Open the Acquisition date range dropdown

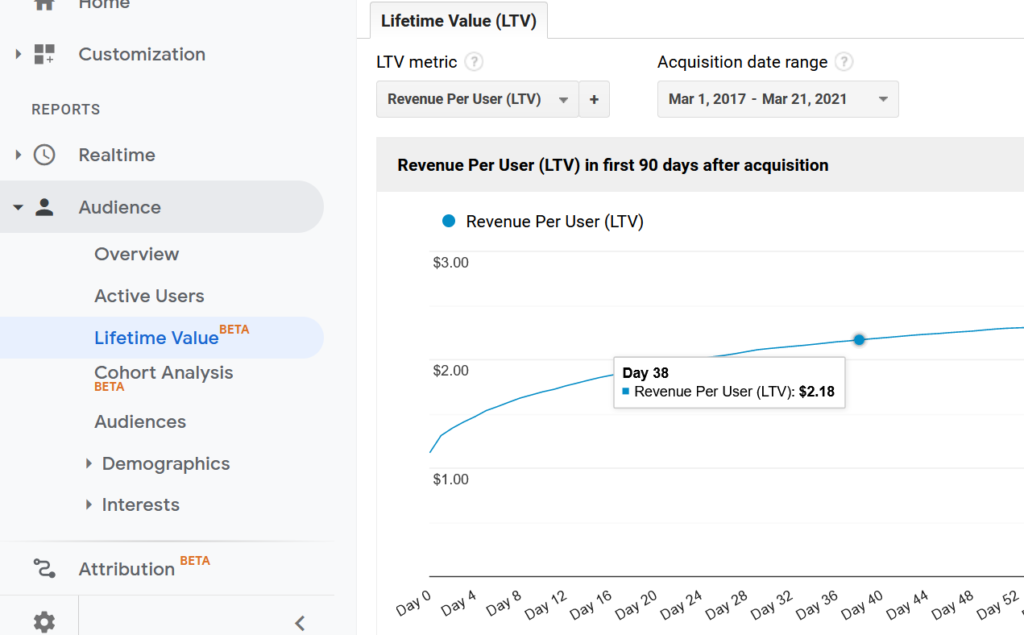pos(778,99)
